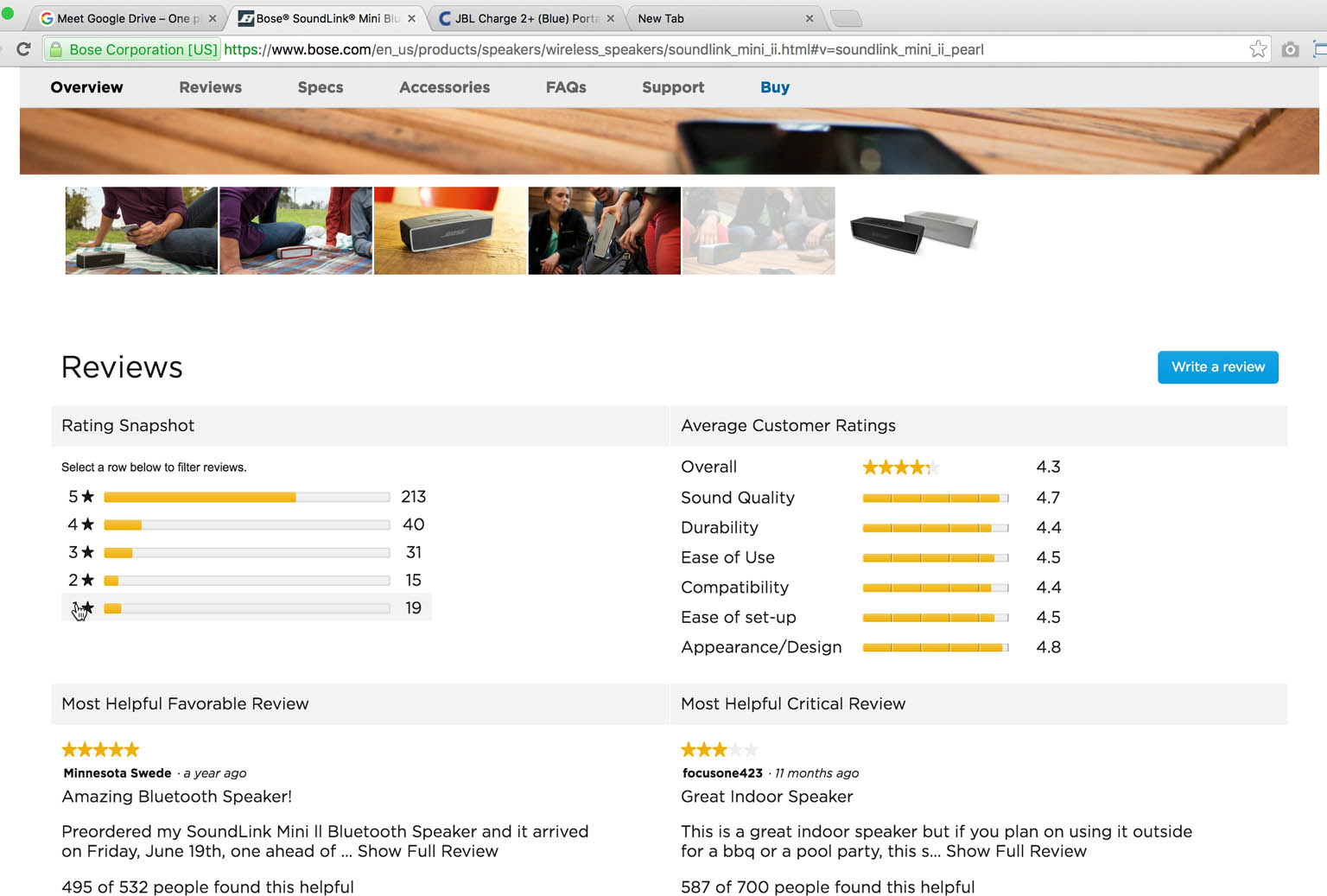
Task: Click the Overall rating stars
Action: click(900, 467)
